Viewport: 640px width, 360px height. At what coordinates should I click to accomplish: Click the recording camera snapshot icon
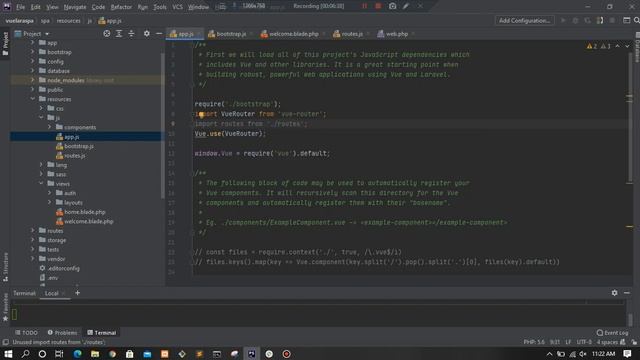pyautogui.click(x=392, y=6)
